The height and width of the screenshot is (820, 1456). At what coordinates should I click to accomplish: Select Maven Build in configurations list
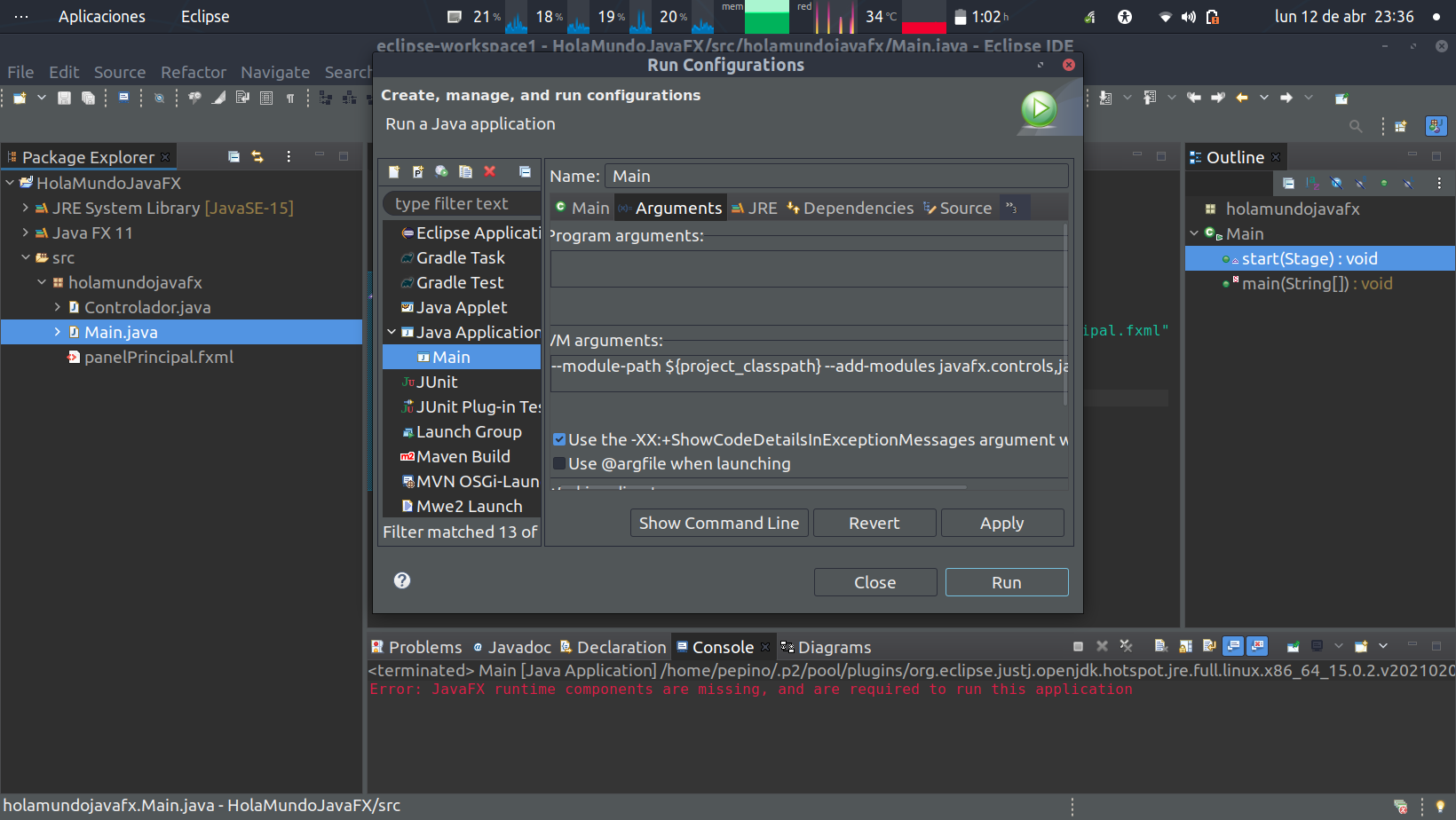(x=462, y=456)
